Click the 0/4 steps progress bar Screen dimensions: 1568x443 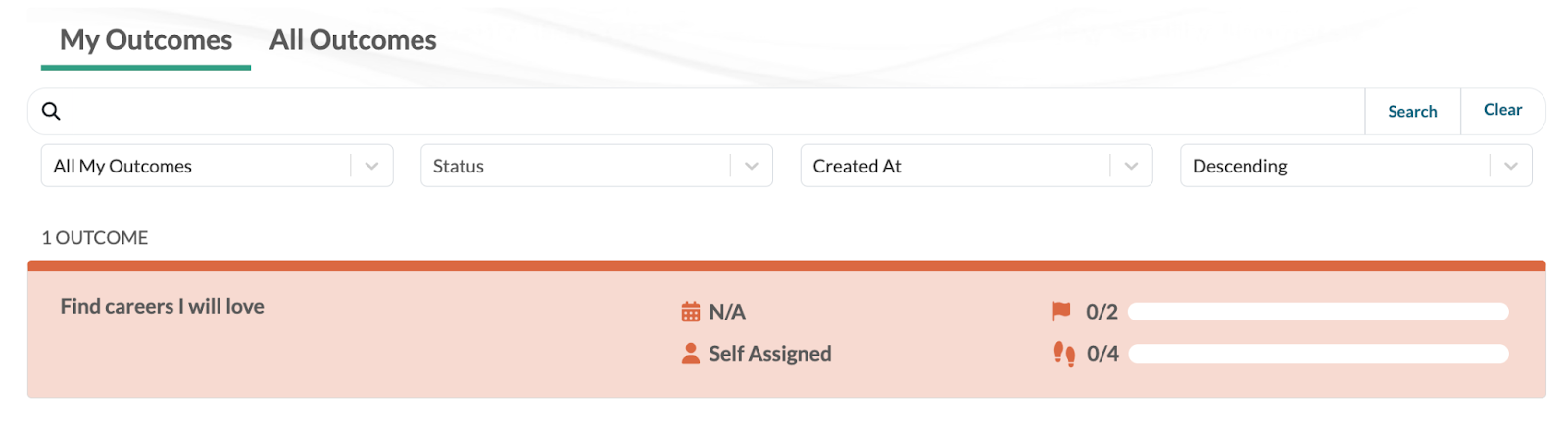pyautogui.click(x=1317, y=354)
